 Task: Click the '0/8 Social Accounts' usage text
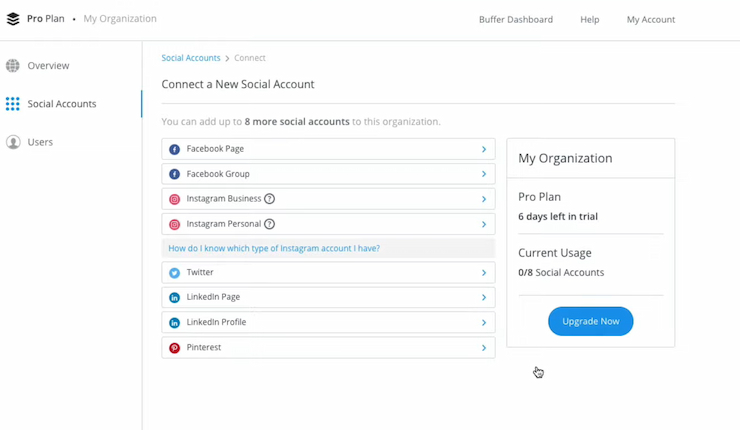(561, 272)
